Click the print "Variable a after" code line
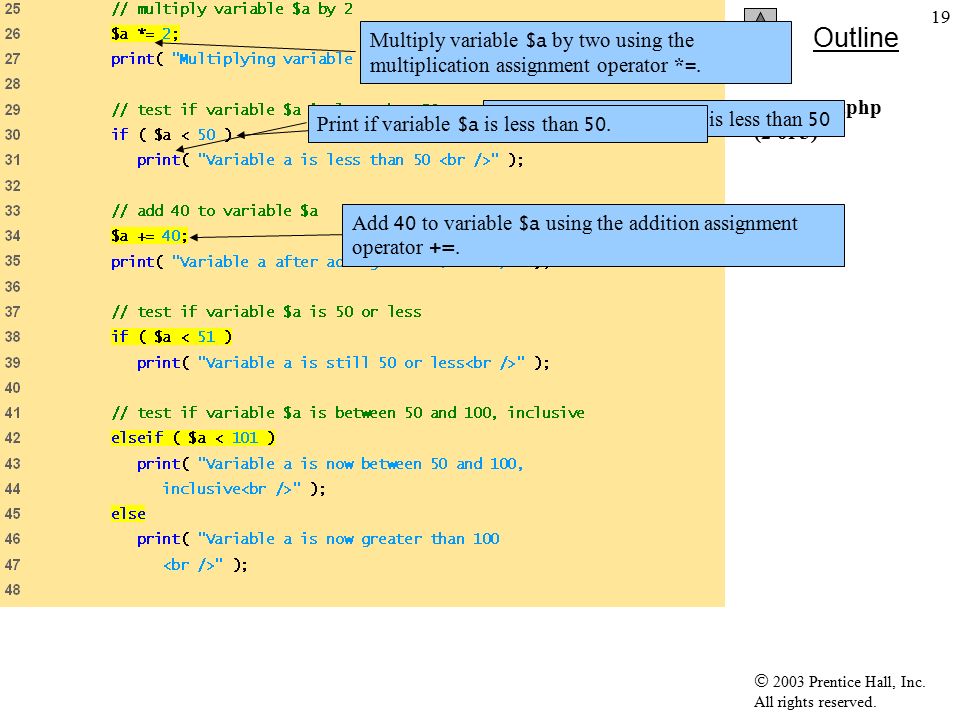This screenshot has height=720, width=960. (227, 261)
